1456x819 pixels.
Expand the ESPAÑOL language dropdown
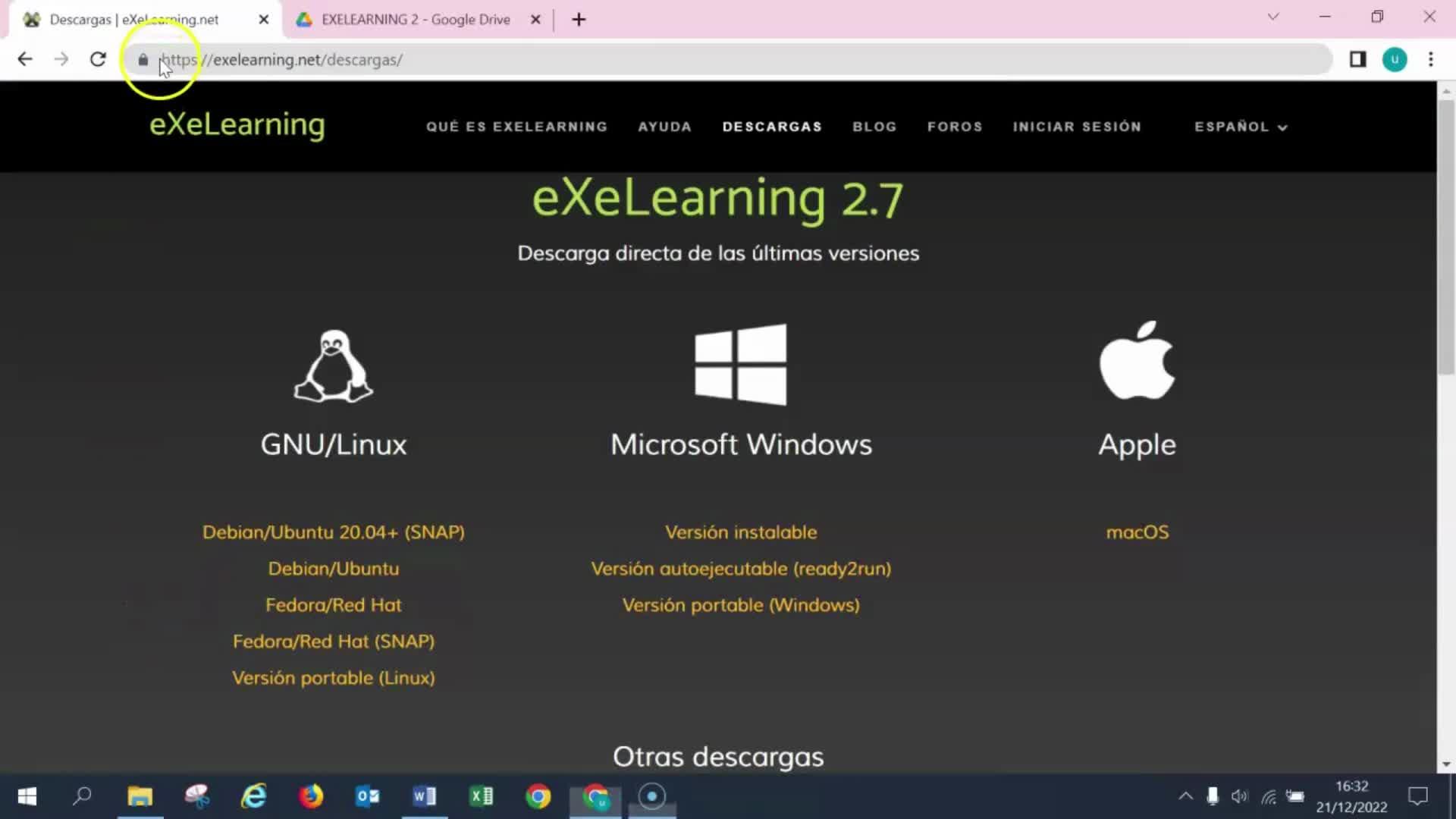[1241, 127]
